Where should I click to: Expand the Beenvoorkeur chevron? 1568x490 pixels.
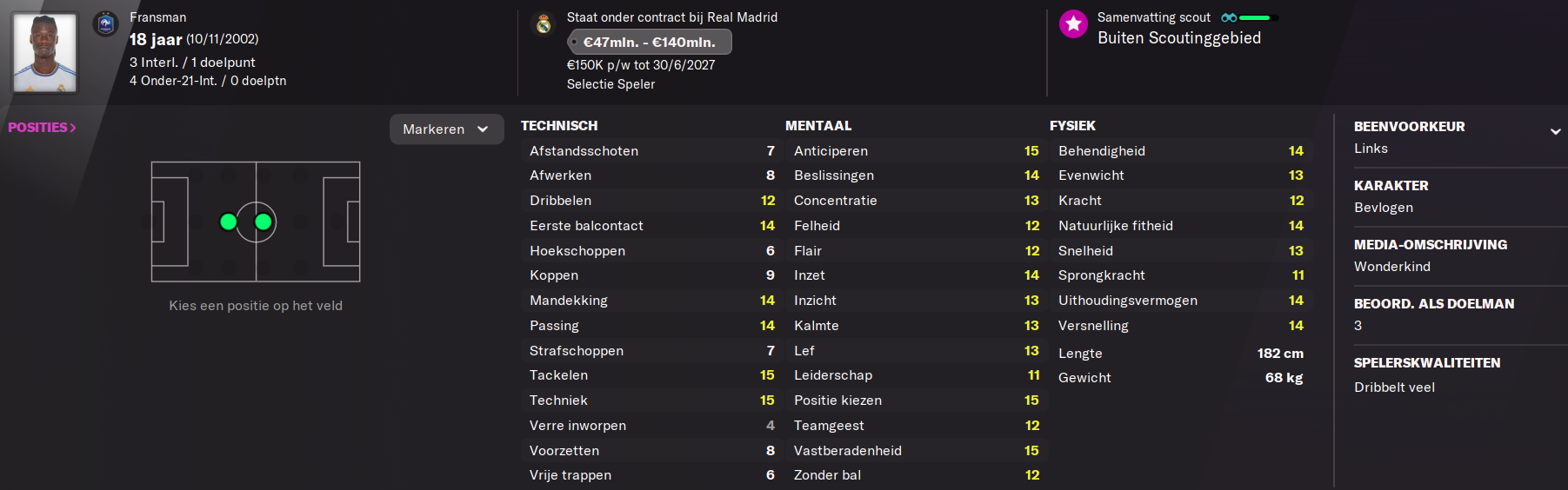1555,132
